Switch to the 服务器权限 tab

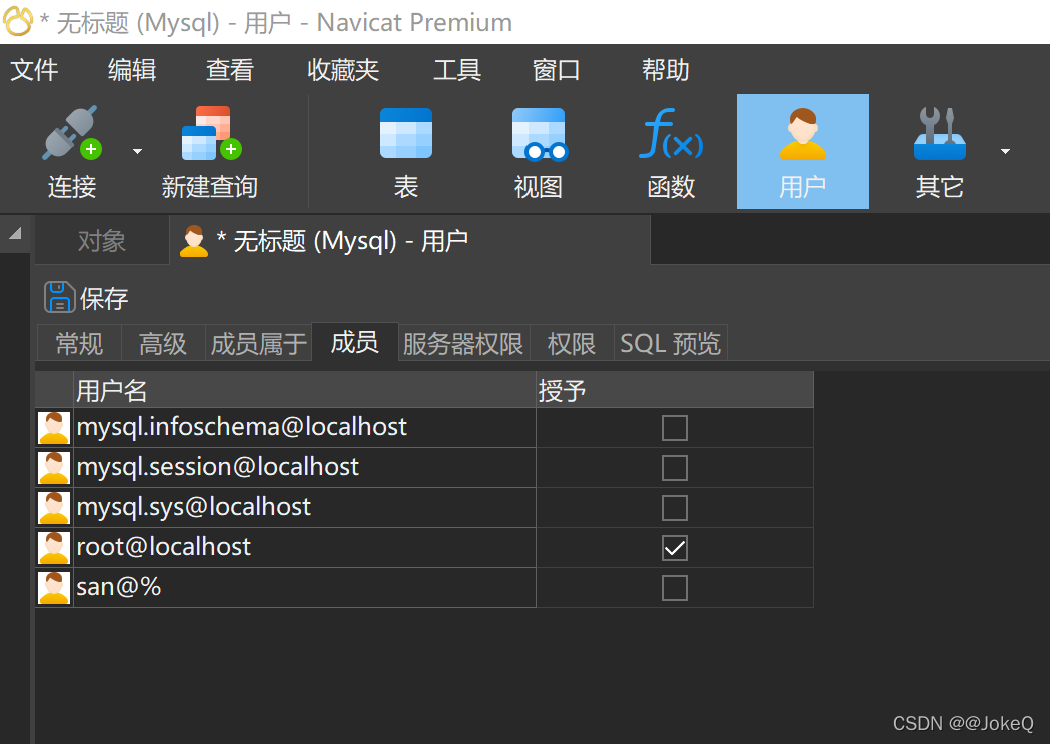click(463, 344)
